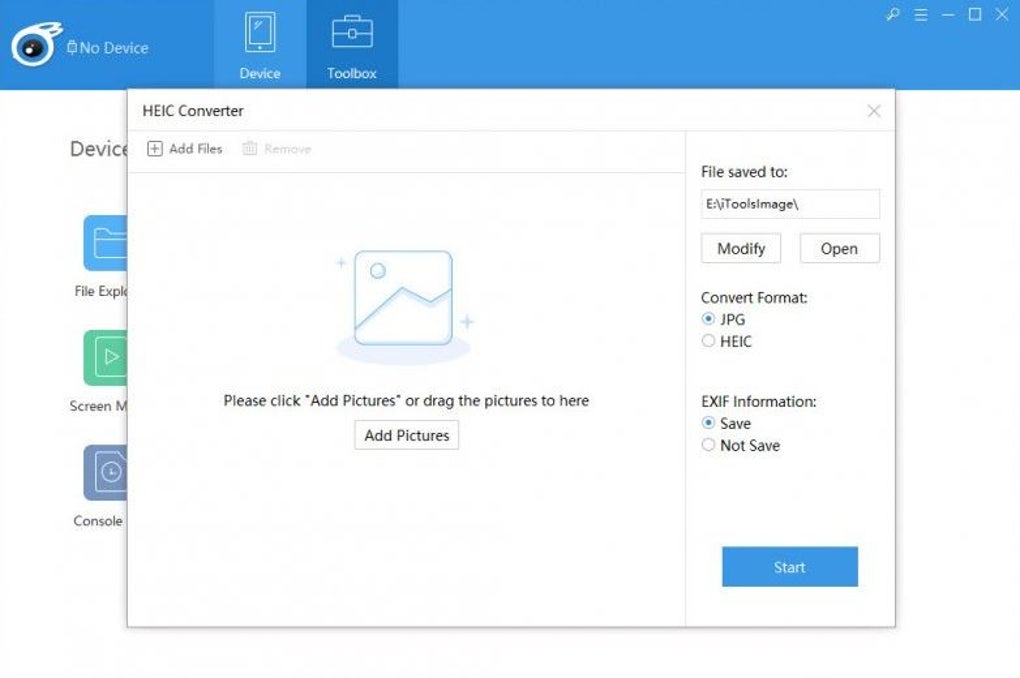Viewport: 1020px width, 678px height.
Task: Click the Add Pictures button
Action: click(407, 435)
